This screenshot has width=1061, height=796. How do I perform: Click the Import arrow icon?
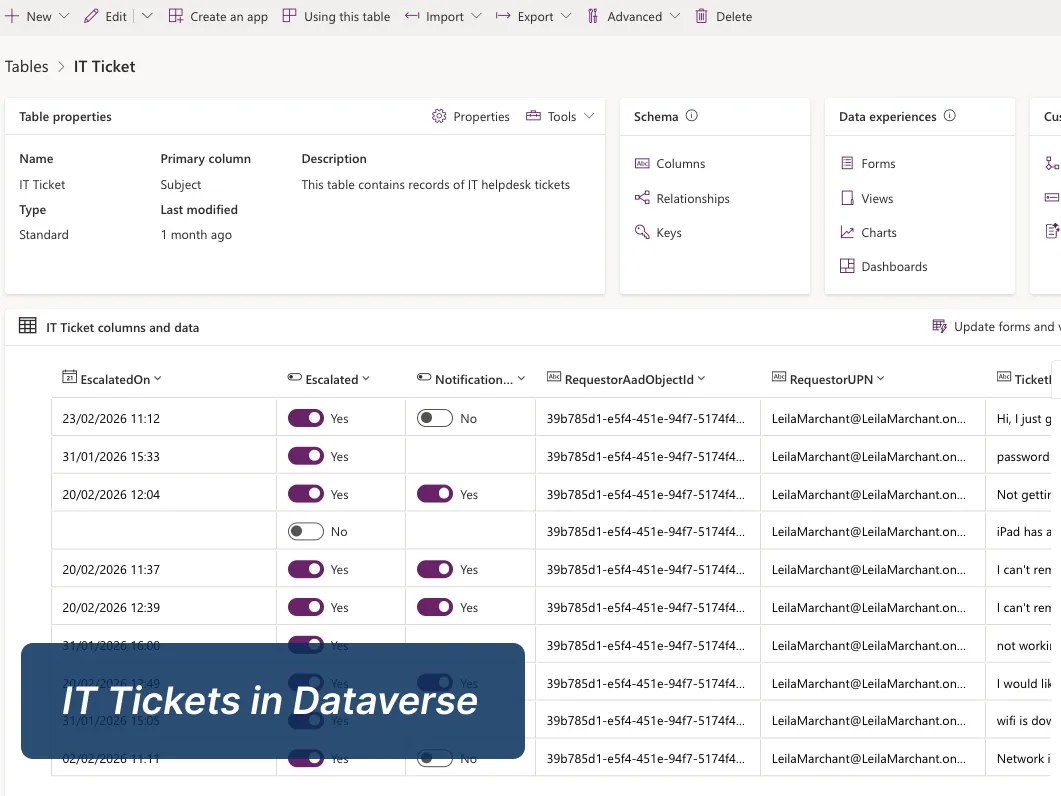412,16
